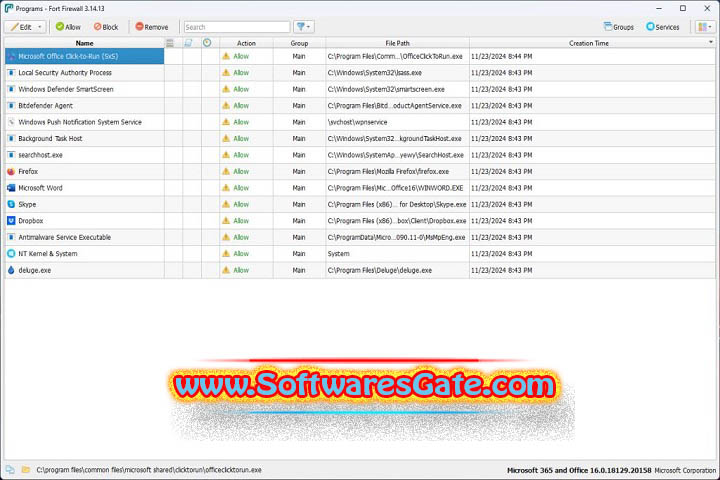Click the Fort Firewall title bar icon
The image size is (720, 480).
[x=9, y=8]
